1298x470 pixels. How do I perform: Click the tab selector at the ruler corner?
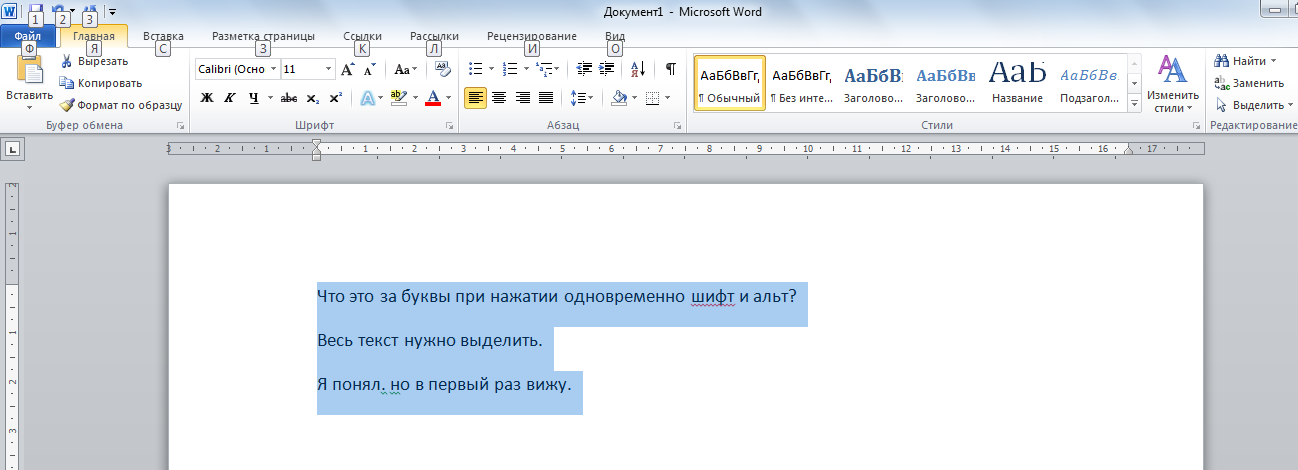coord(13,149)
